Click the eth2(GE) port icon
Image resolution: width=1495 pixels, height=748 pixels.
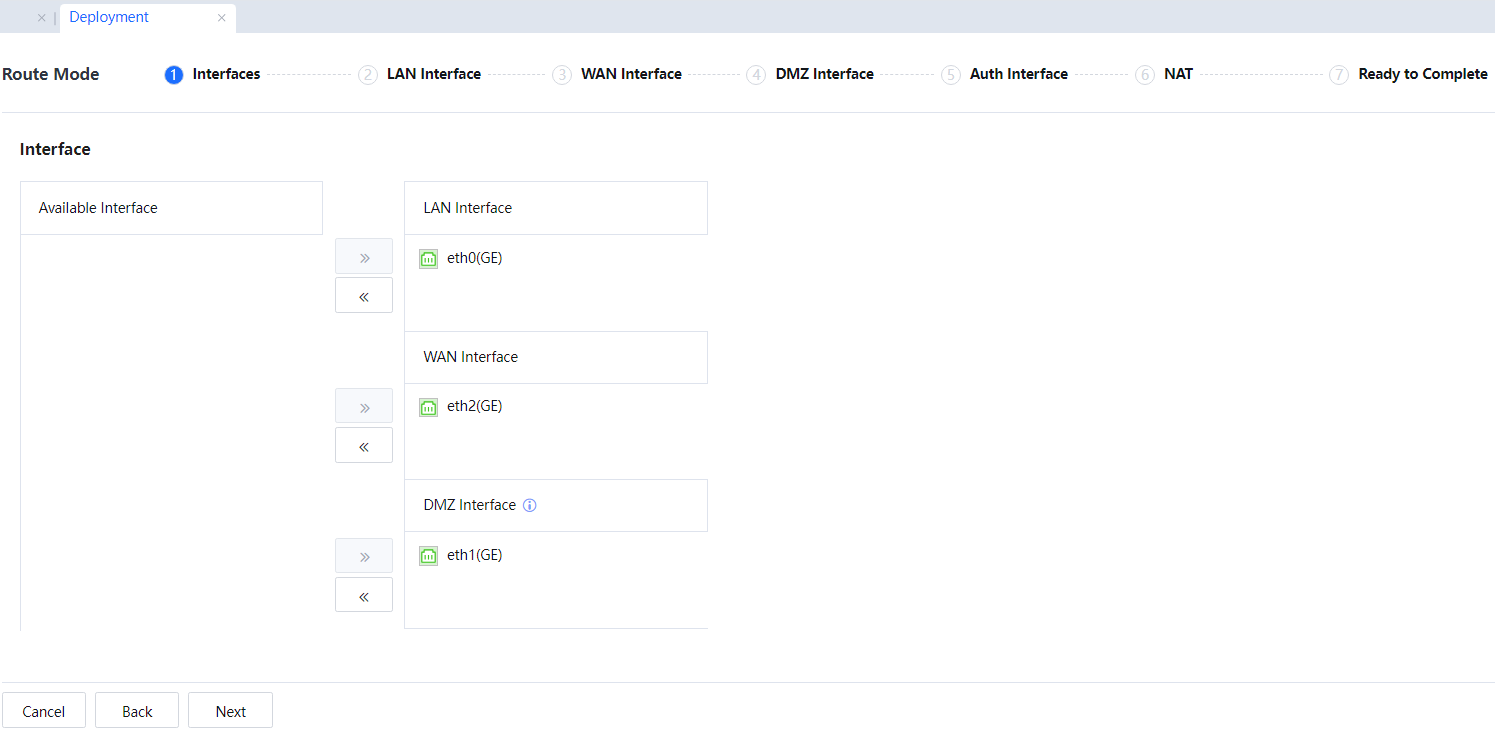[428, 407]
